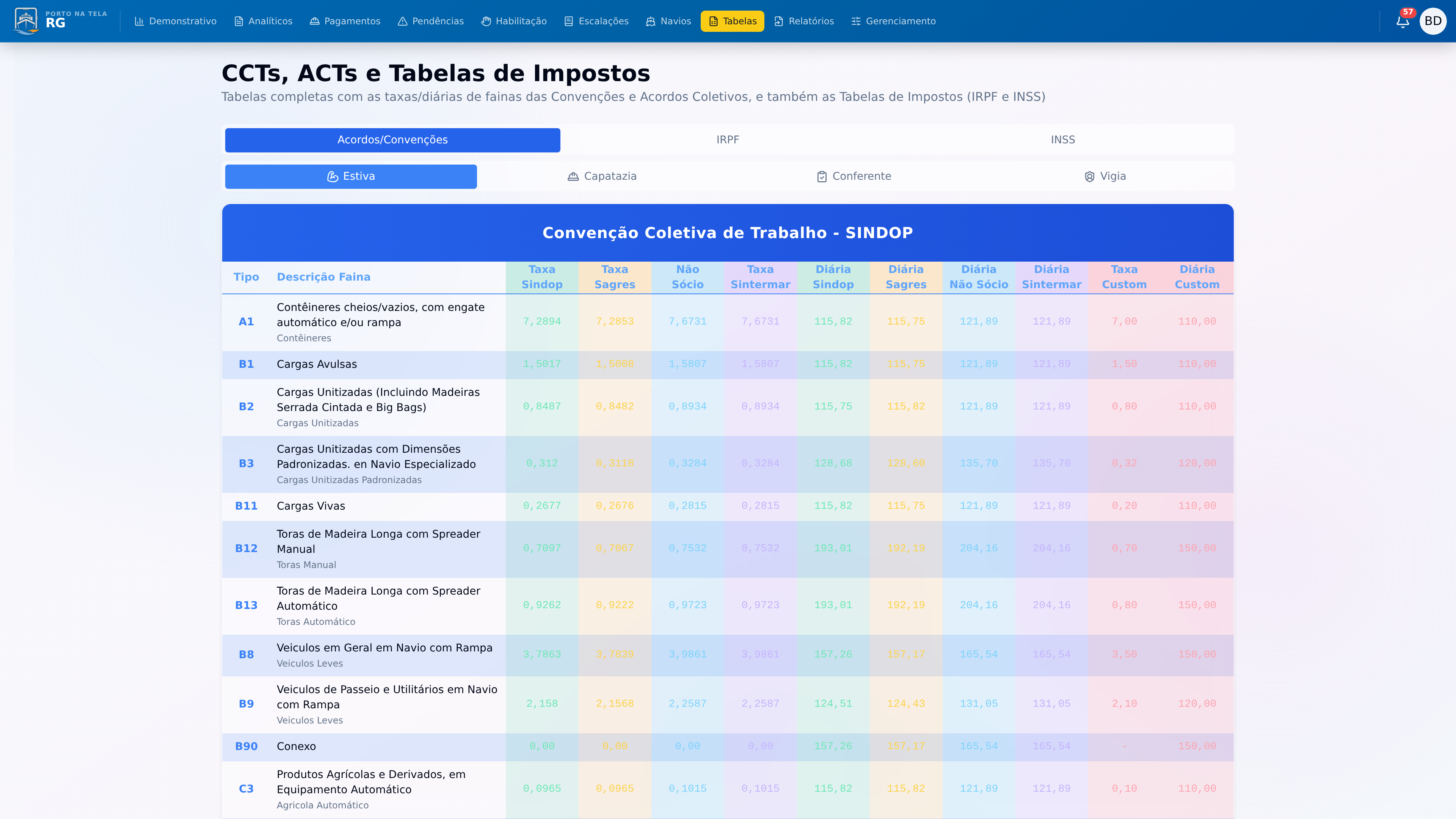Screen dimensions: 1456x819
Task: Enable the Capatazia category
Action: tap(601, 176)
